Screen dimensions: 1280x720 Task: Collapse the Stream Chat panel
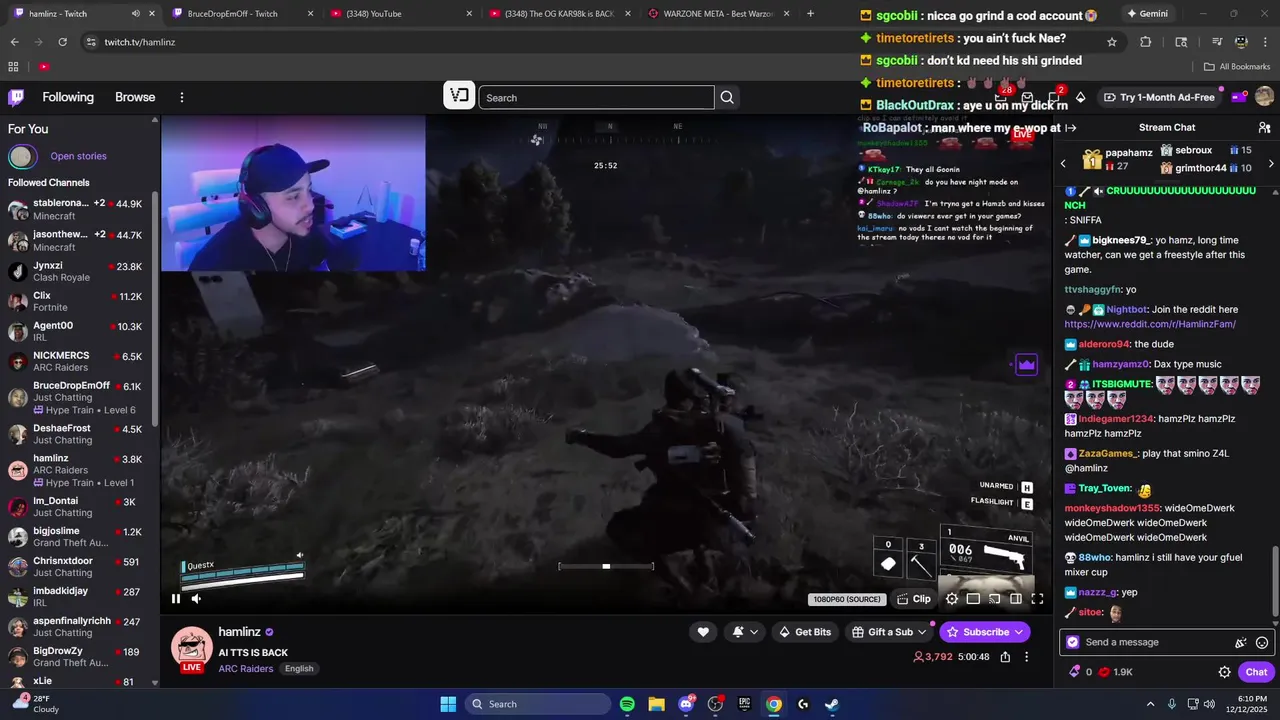click(x=1070, y=127)
